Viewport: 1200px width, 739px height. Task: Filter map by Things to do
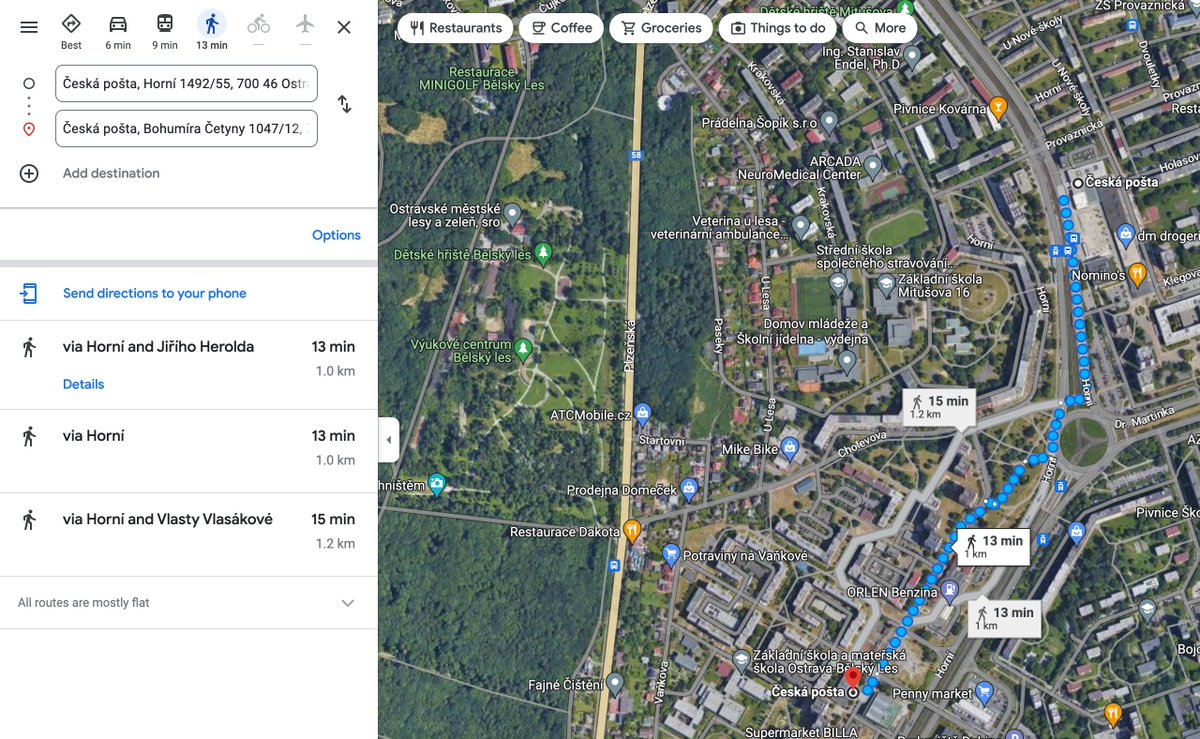tap(778, 28)
